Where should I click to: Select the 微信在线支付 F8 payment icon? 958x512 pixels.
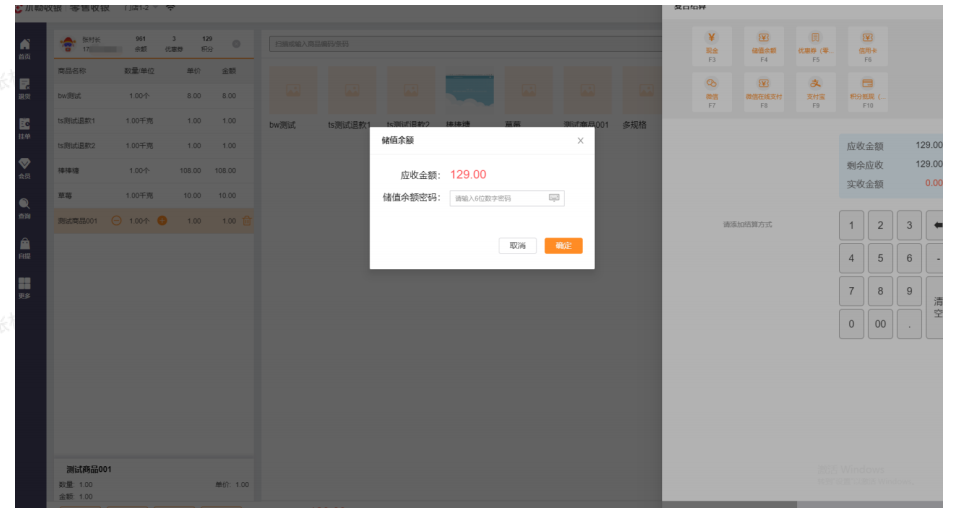click(764, 92)
